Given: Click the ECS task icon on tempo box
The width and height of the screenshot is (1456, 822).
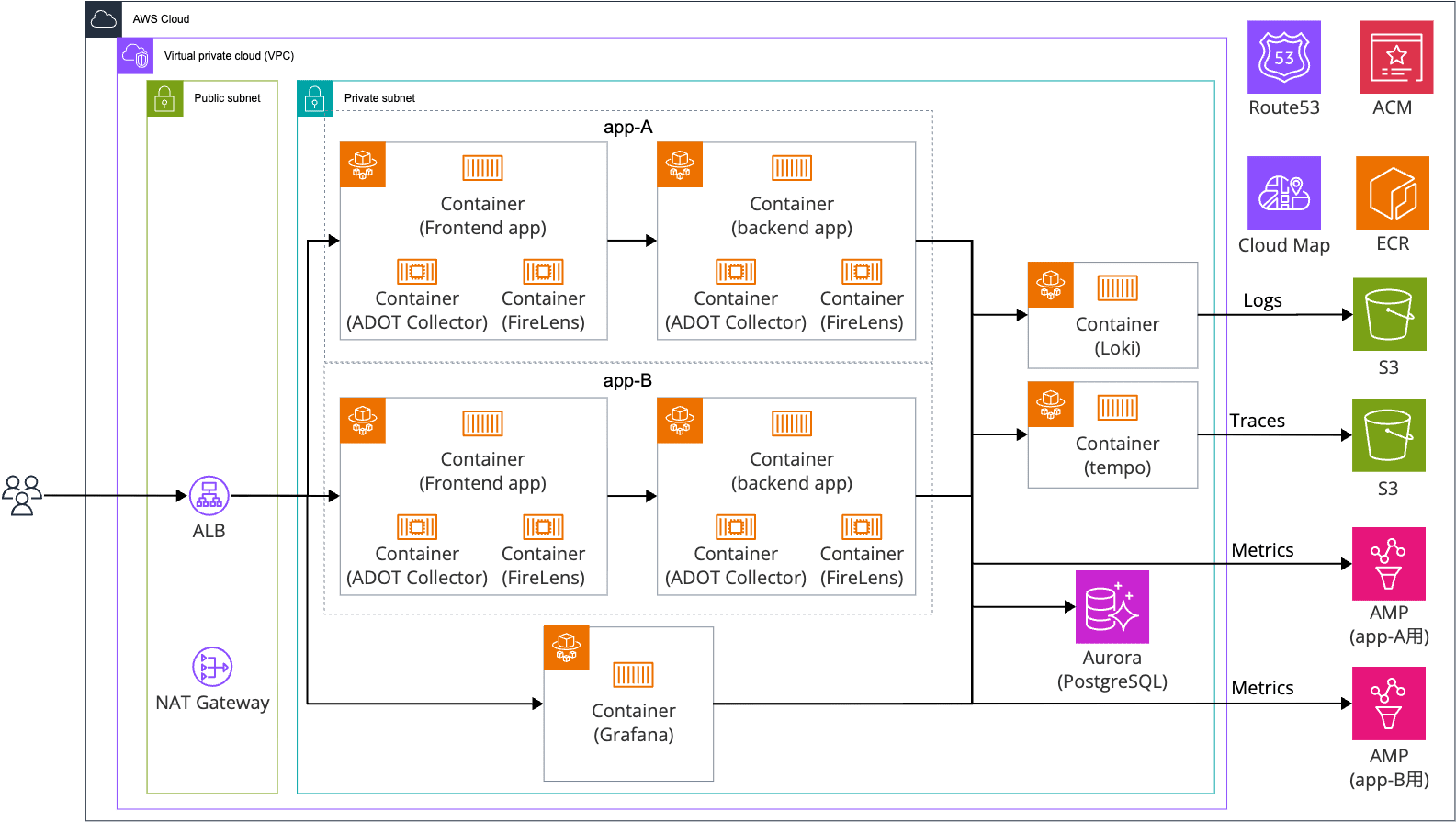Looking at the screenshot, I should [x=1051, y=404].
